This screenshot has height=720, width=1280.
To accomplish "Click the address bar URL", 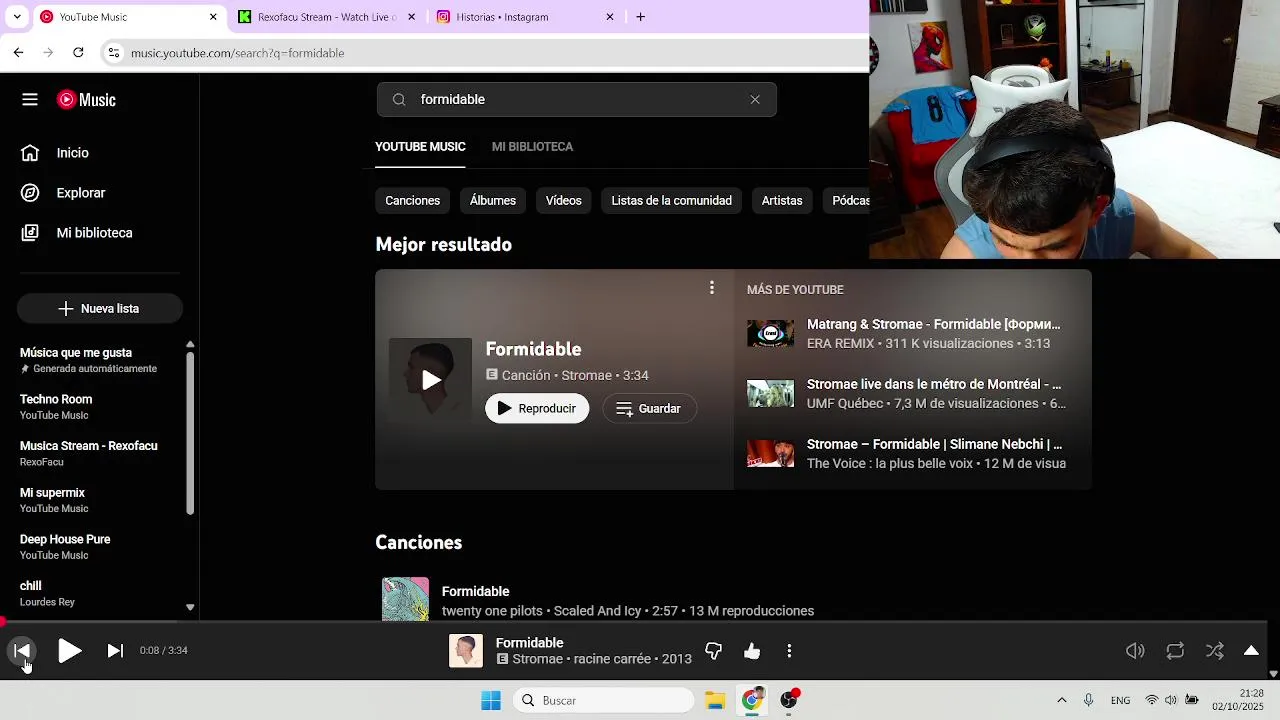I will click(237, 53).
